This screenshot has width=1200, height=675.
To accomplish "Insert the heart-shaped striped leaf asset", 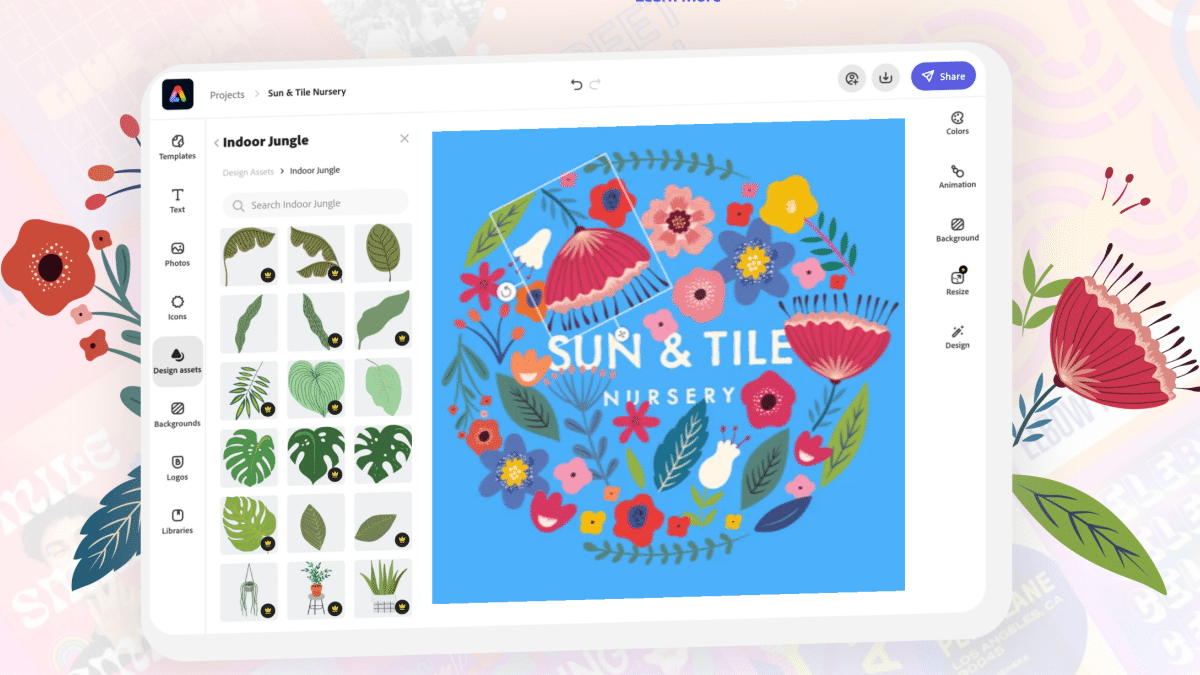I will 315,388.
